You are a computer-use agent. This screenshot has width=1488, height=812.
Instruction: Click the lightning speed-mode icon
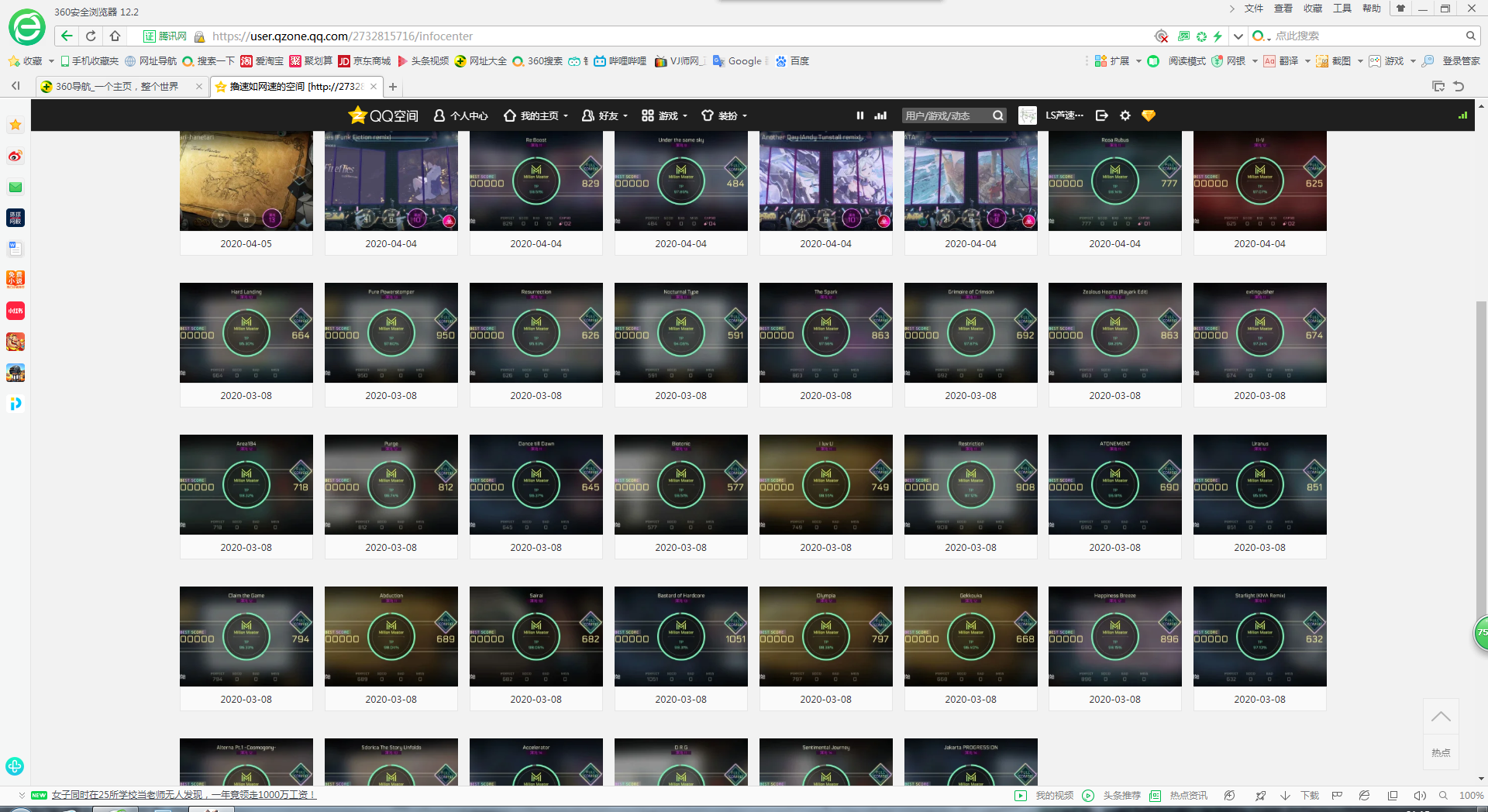coord(1218,36)
